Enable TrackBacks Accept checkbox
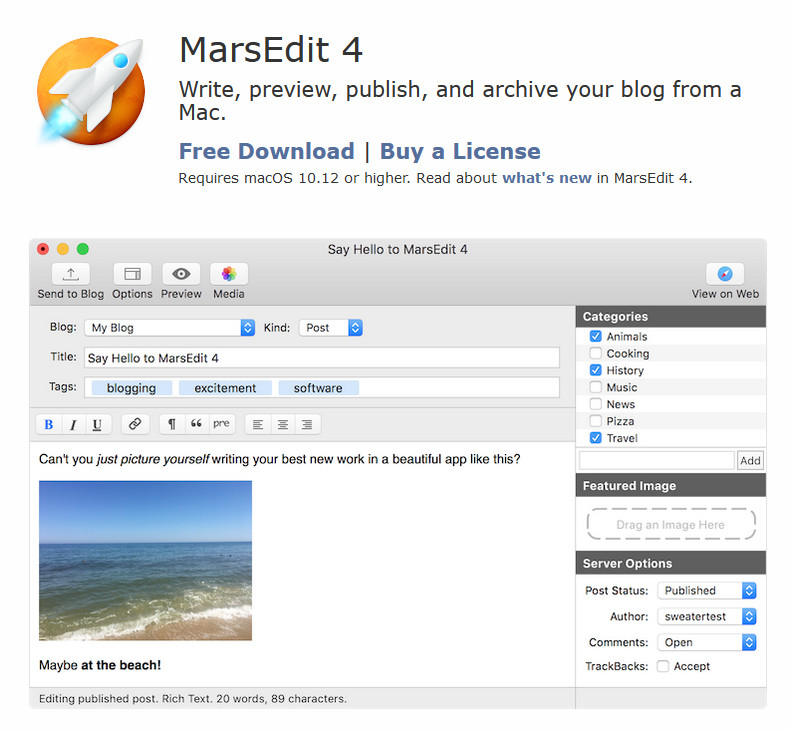Viewport: 791px width, 731px height. [663, 666]
